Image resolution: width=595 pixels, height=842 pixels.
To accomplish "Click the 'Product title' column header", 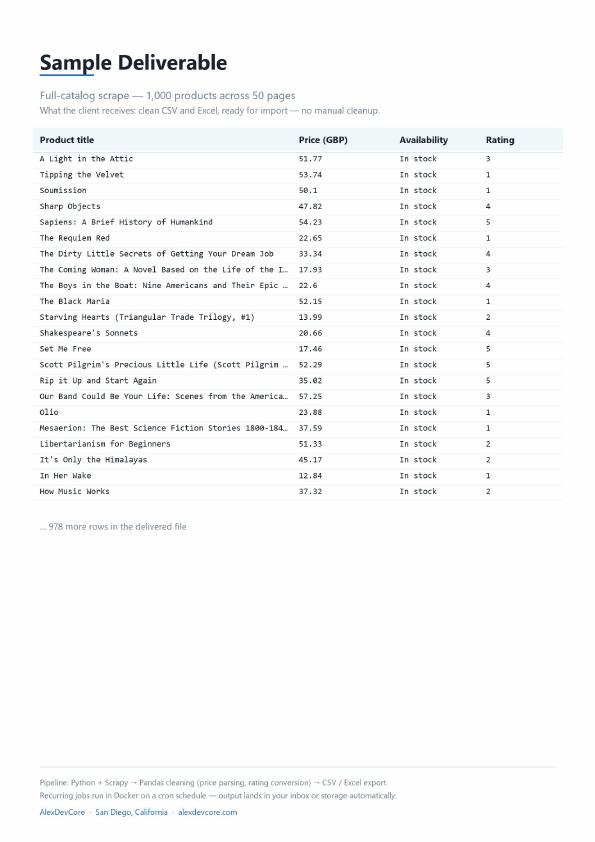I will (67, 140).
